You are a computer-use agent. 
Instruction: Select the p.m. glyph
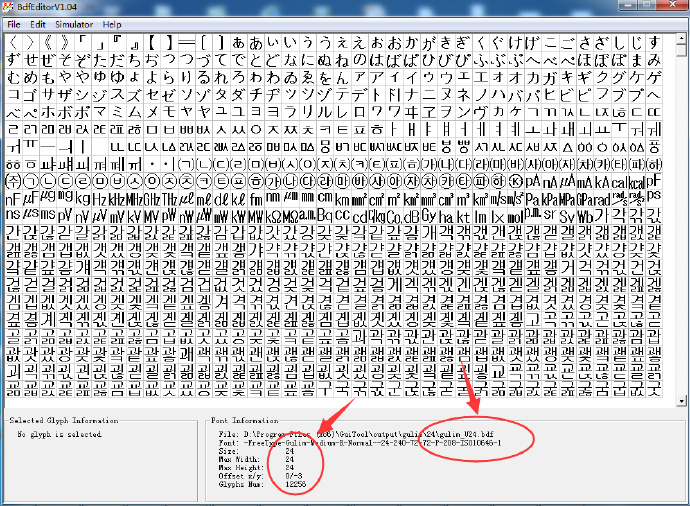click(532, 216)
